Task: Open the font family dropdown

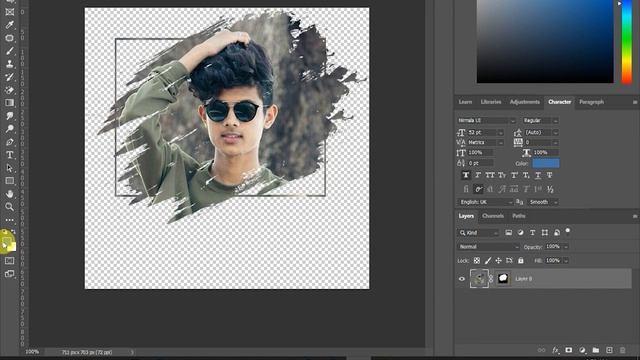Action: [x=487, y=120]
